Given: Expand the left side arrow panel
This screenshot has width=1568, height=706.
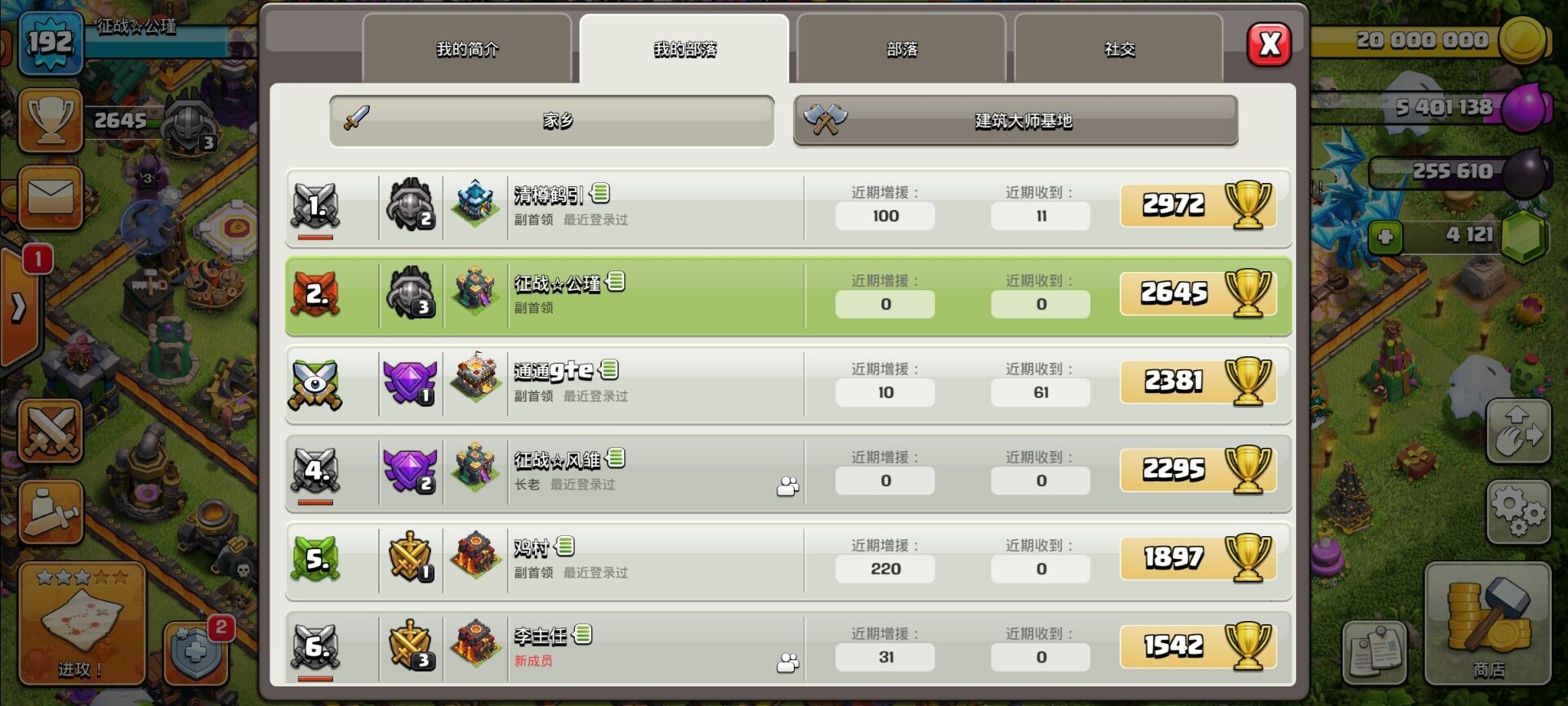Looking at the screenshot, I should [19, 308].
